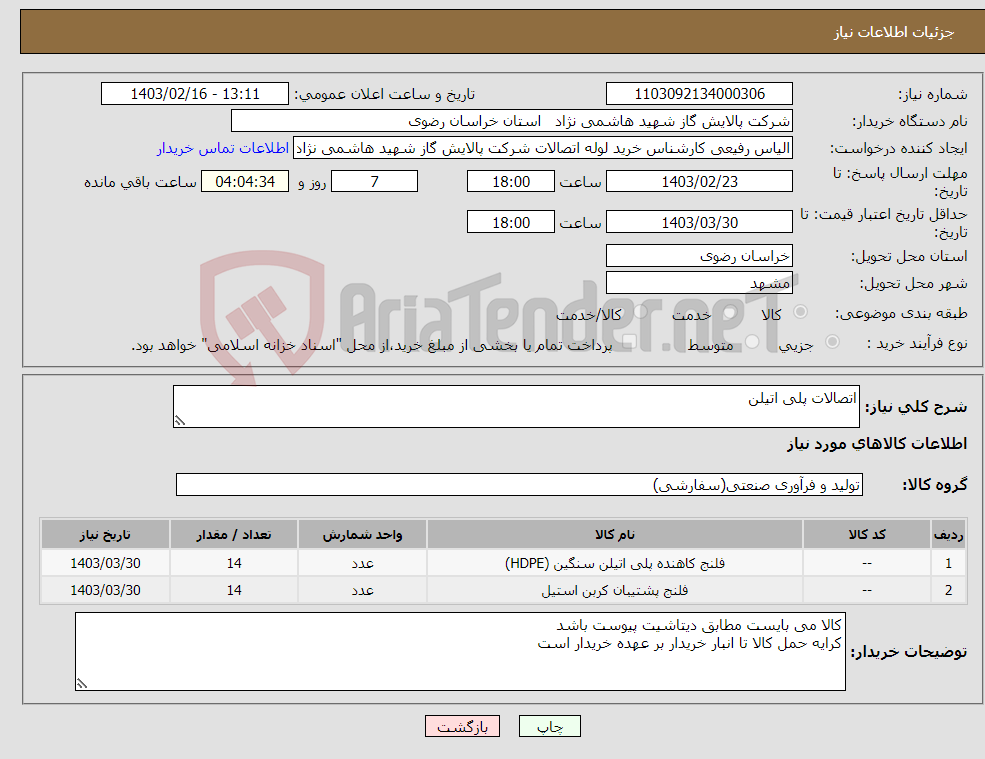Click the بازگشت (back) button
This screenshot has width=985, height=759.
click(x=462, y=726)
